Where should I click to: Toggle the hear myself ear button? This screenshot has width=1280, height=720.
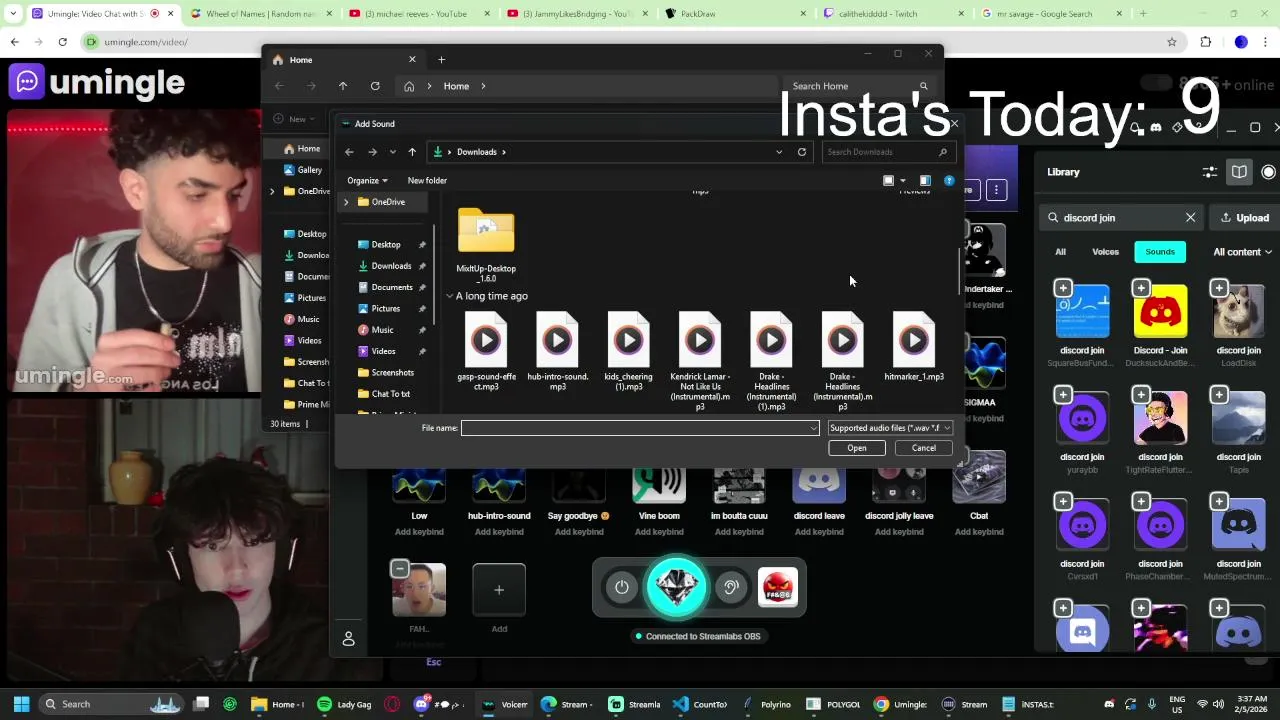pos(731,588)
